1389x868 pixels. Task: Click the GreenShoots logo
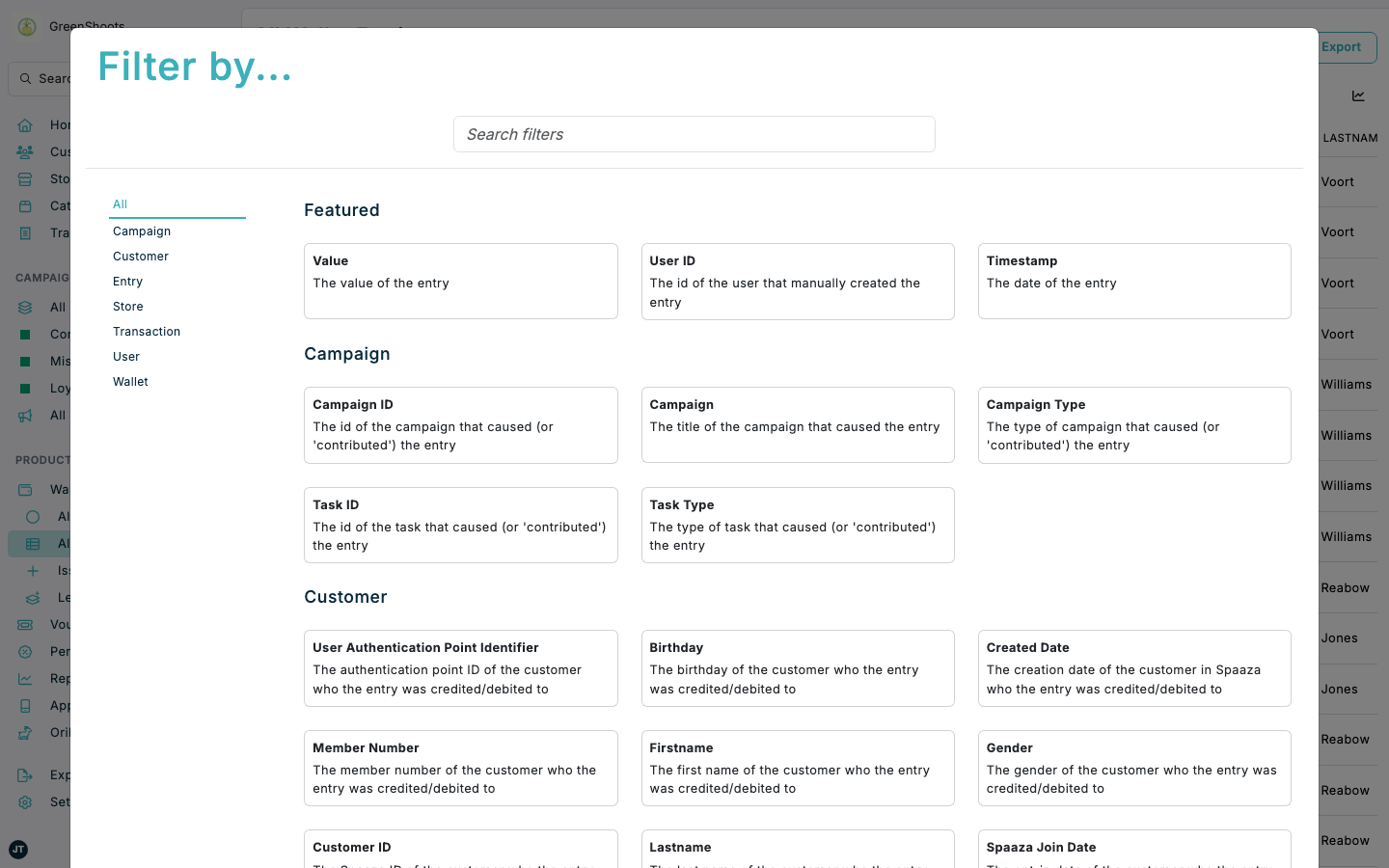25,27
